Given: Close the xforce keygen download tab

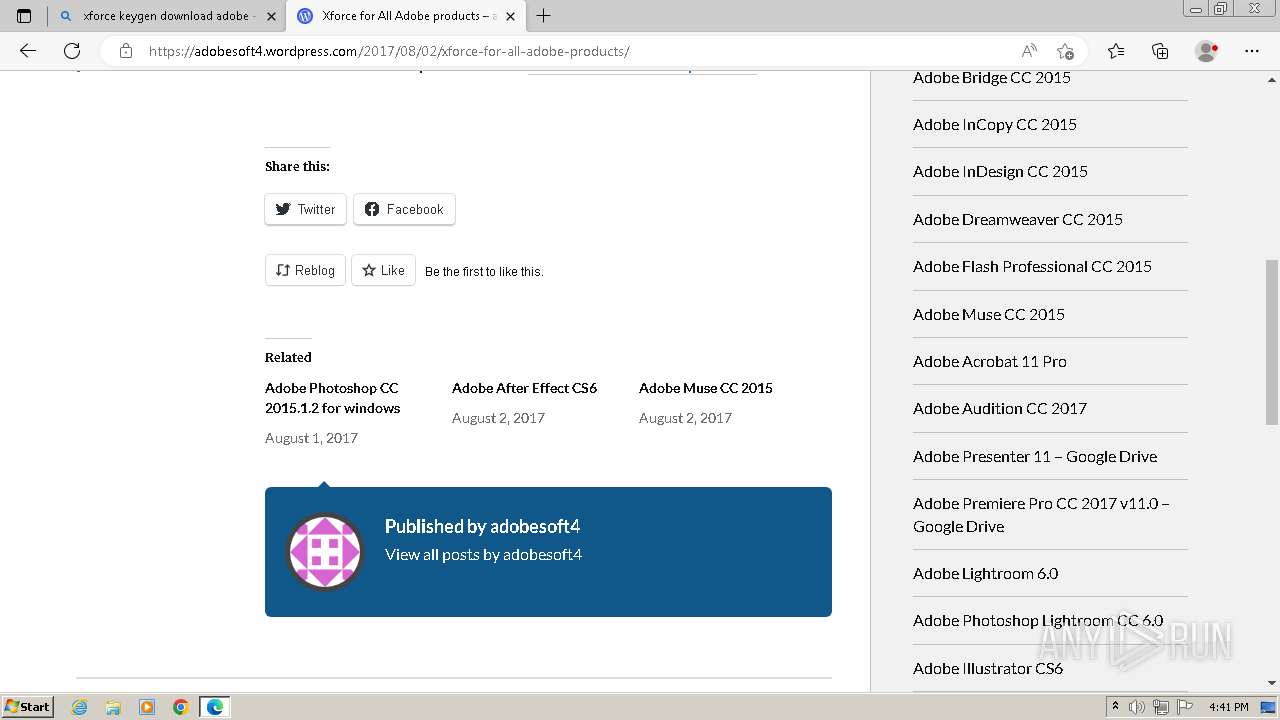Looking at the screenshot, I should coord(271,16).
